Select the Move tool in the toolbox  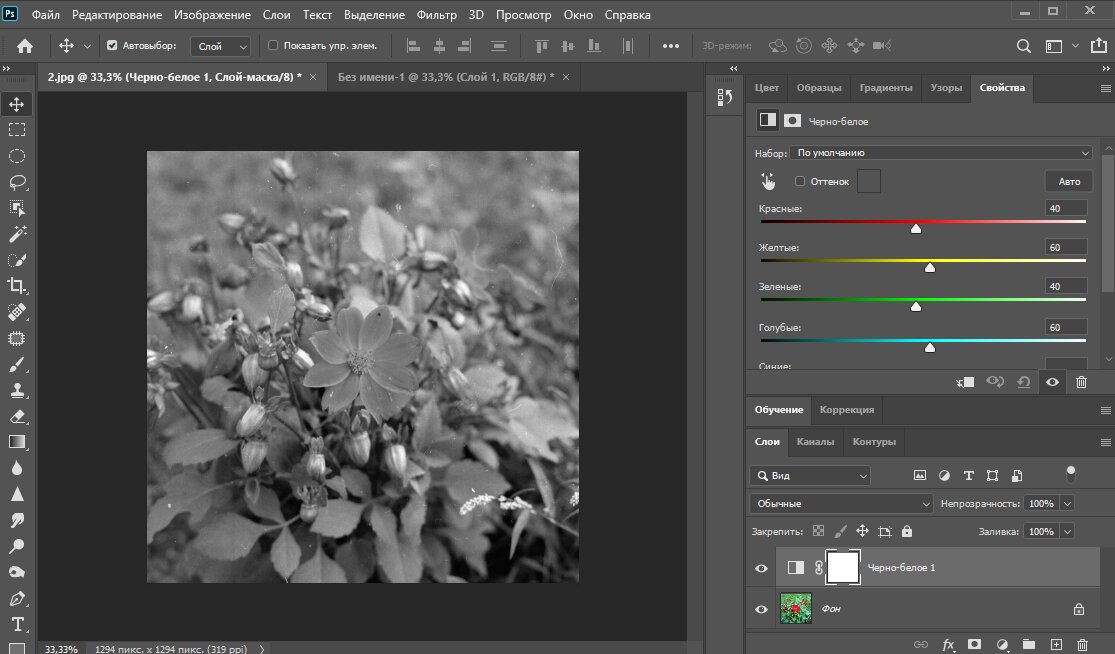coord(16,104)
